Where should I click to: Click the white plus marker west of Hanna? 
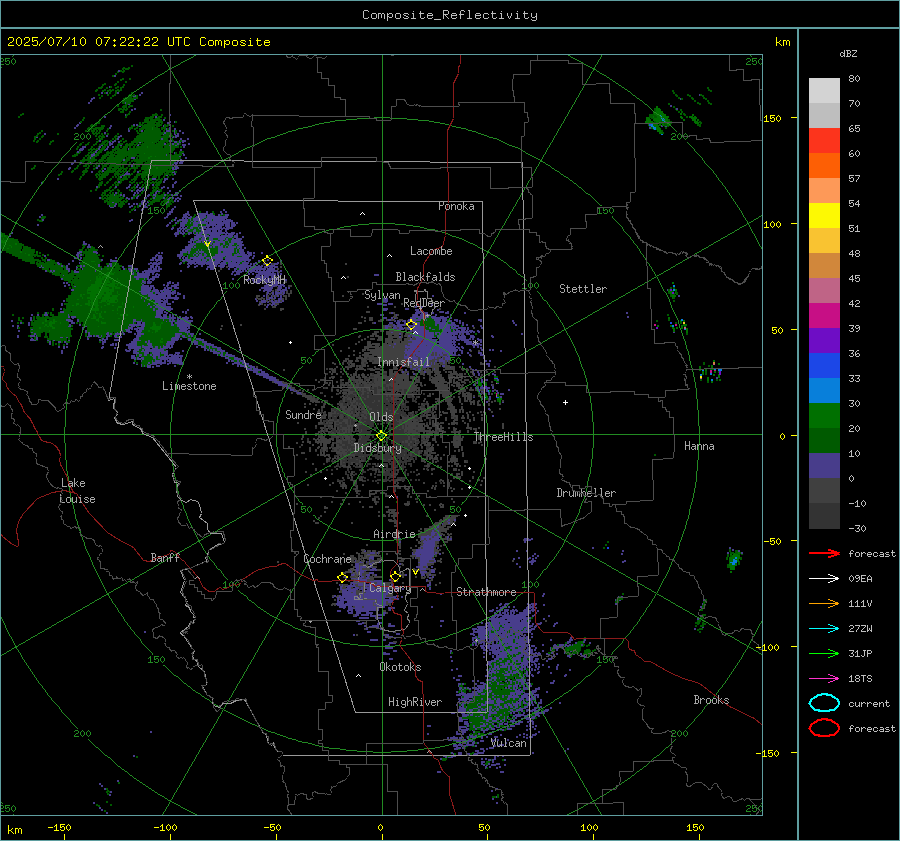pyautogui.click(x=565, y=402)
